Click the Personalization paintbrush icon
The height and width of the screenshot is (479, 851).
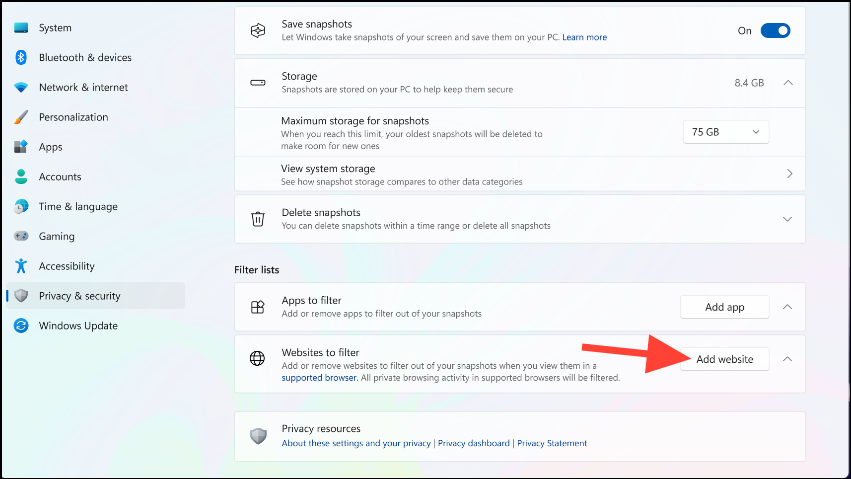tap(21, 117)
